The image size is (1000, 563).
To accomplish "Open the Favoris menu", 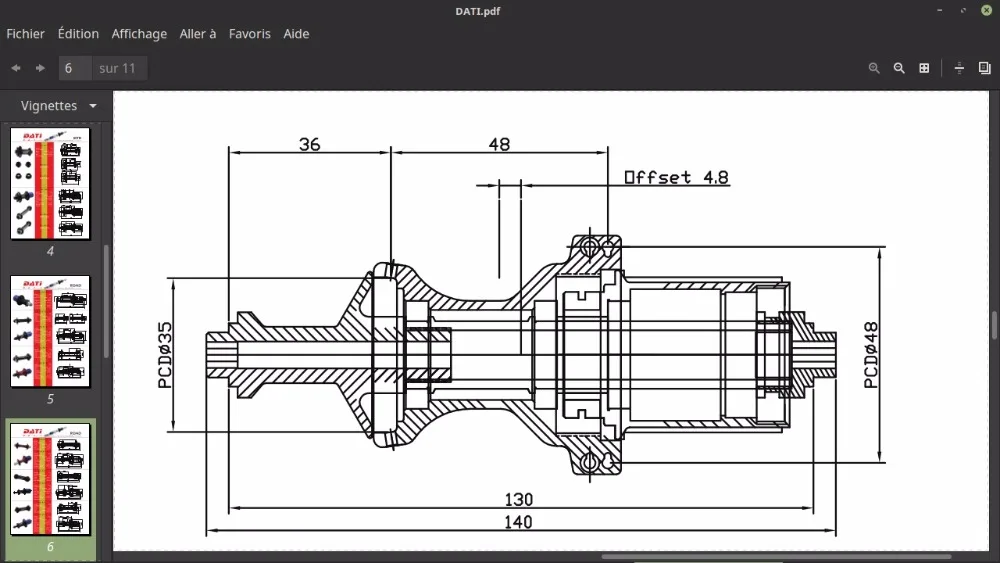I will (249, 34).
